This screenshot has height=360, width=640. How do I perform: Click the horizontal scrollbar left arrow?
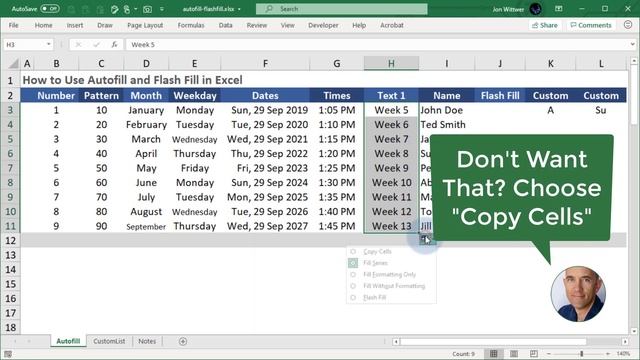[x=396, y=342]
